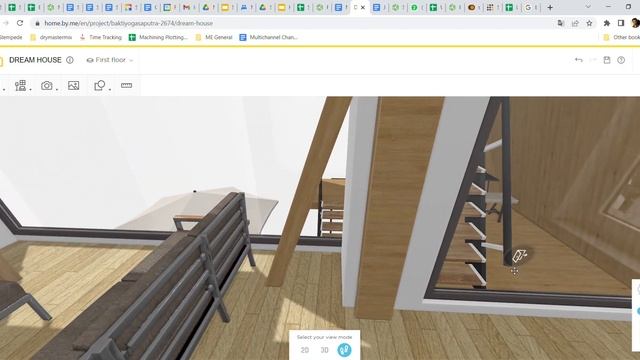Expand the small arrow beside the furnish tool
Image resolution: width=640 pixels, height=360 pixels.
(x=30, y=89)
